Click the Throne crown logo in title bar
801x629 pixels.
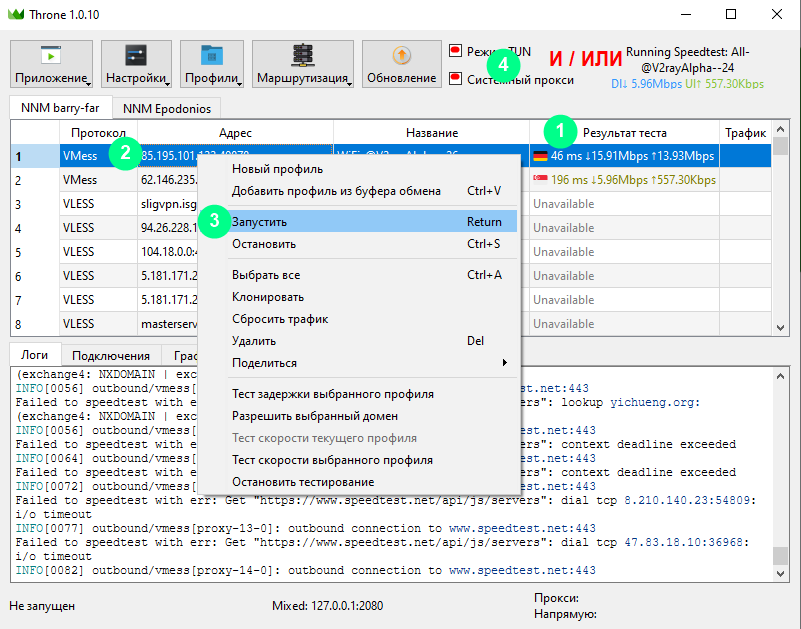(15, 14)
